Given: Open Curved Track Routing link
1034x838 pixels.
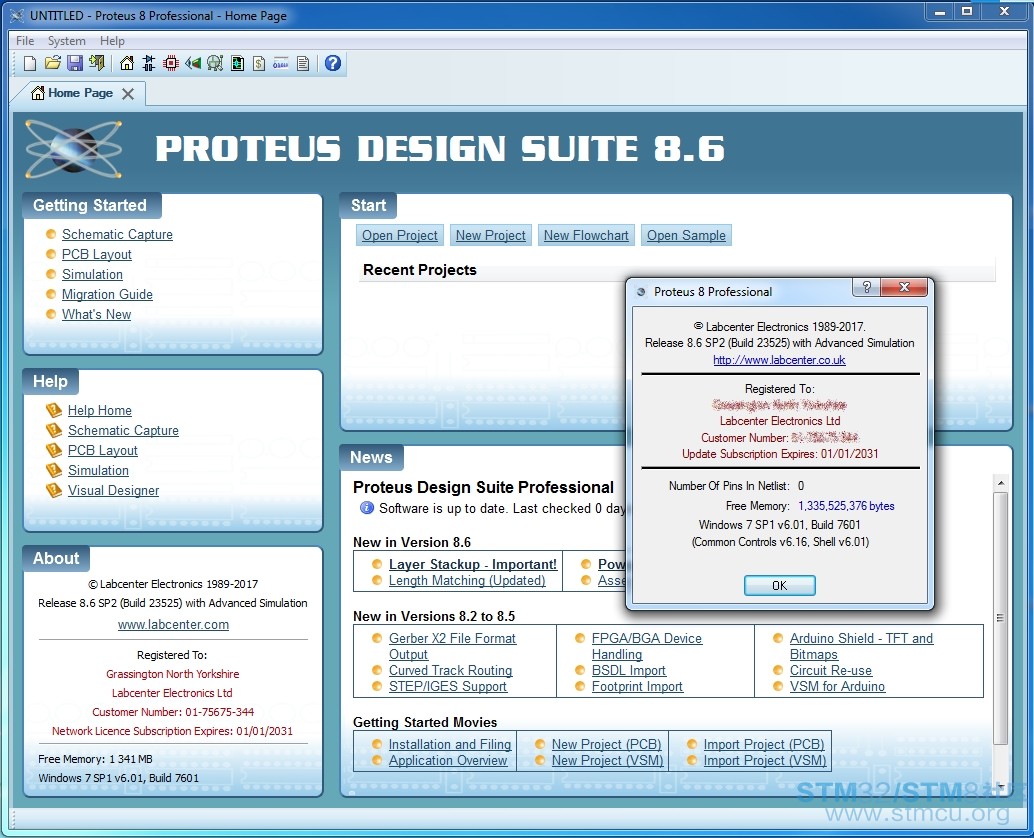Looking at the screenshot, I should (x=450, y=671).
